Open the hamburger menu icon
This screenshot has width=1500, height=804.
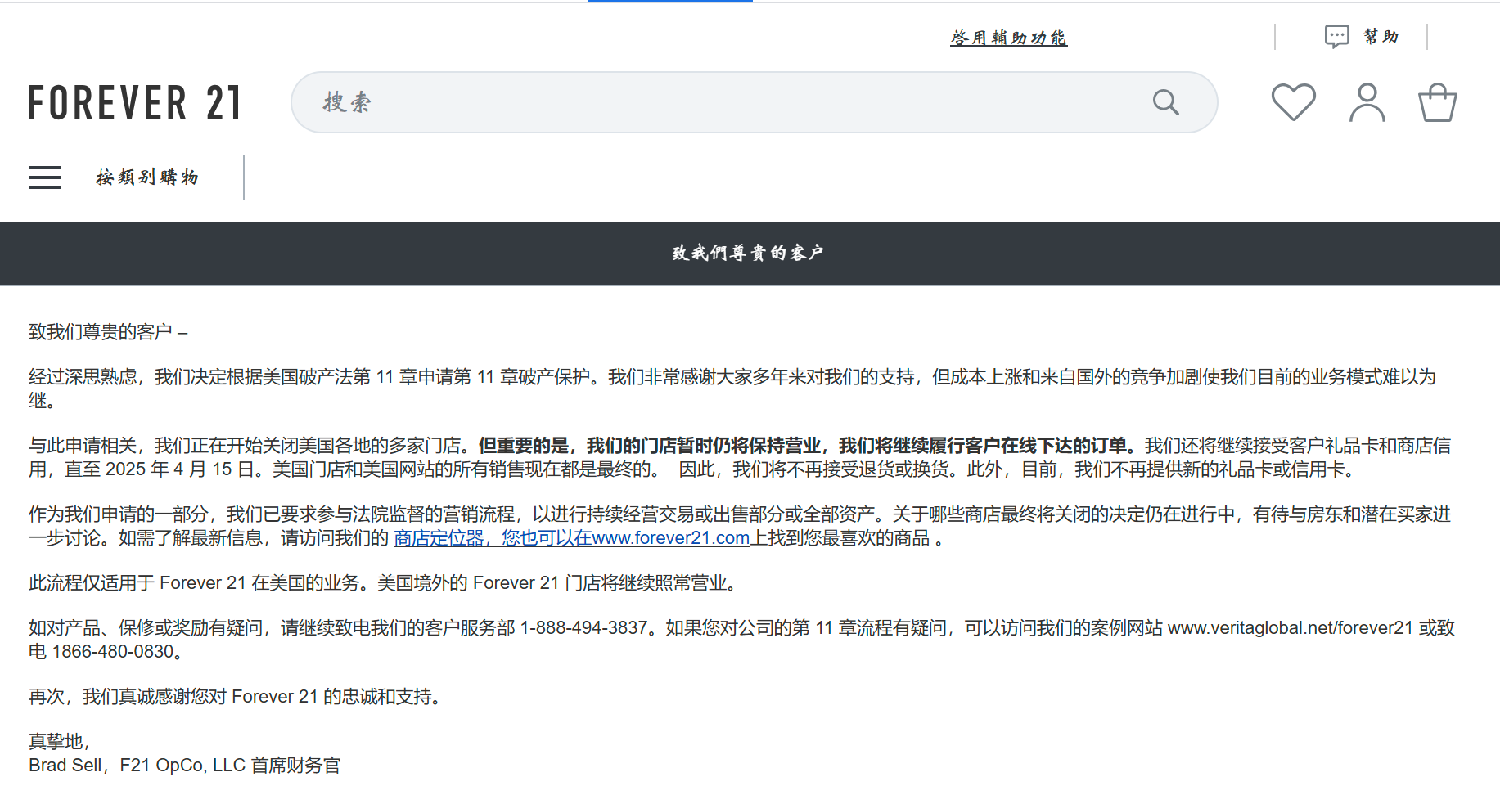[45, 178]
